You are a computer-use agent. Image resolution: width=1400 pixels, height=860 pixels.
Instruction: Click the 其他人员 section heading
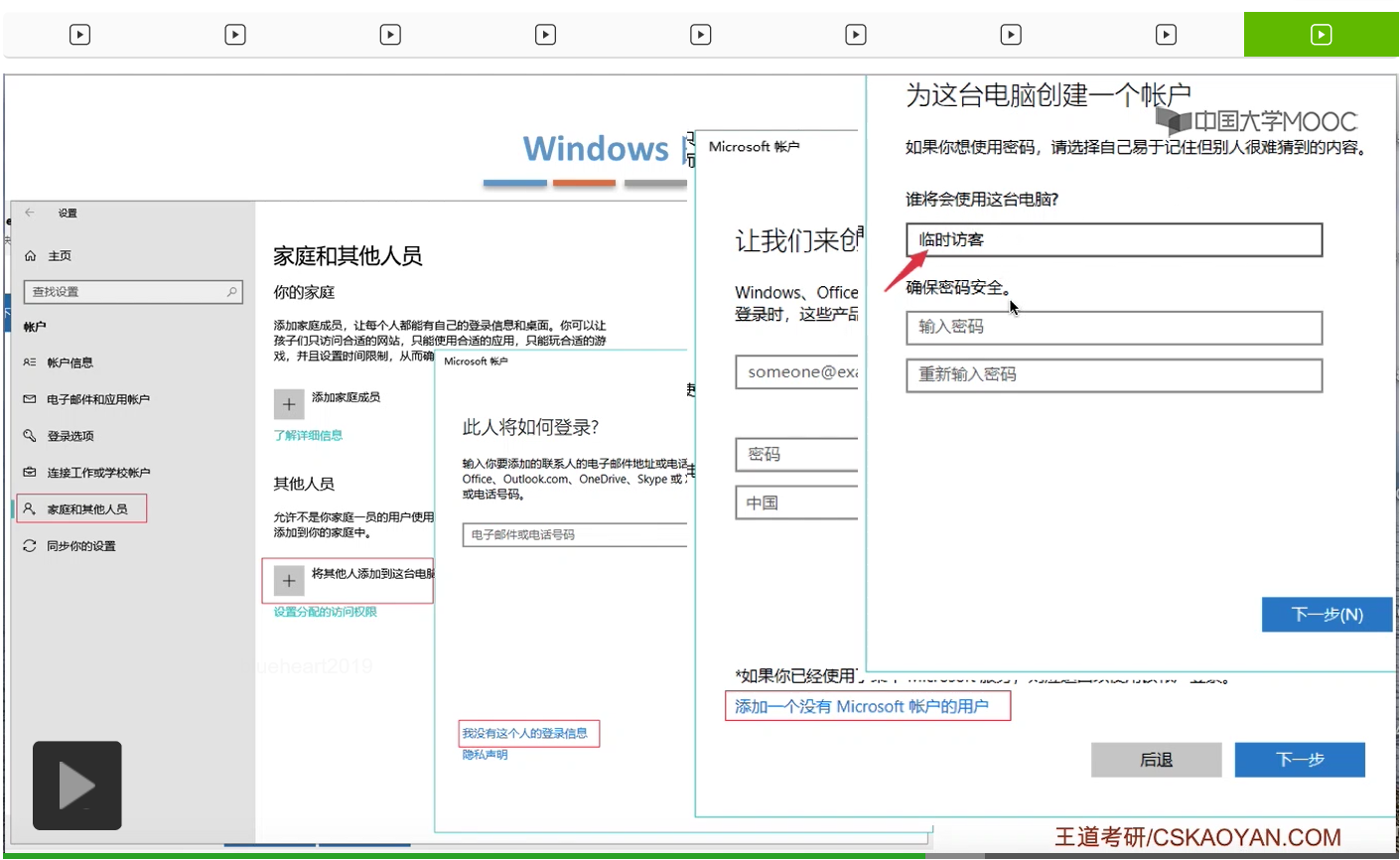pyautogui.click(x=304, y=484)
